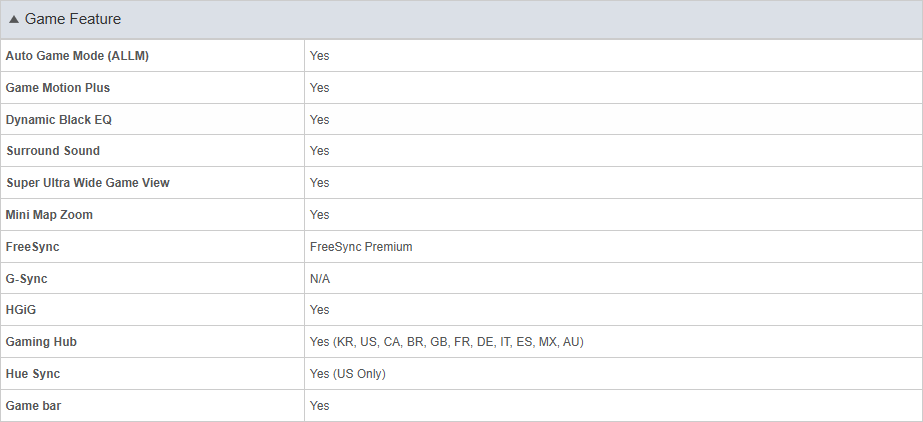
Task: Click the Mini Map Zoom label
Action: [x=49, y=215]
